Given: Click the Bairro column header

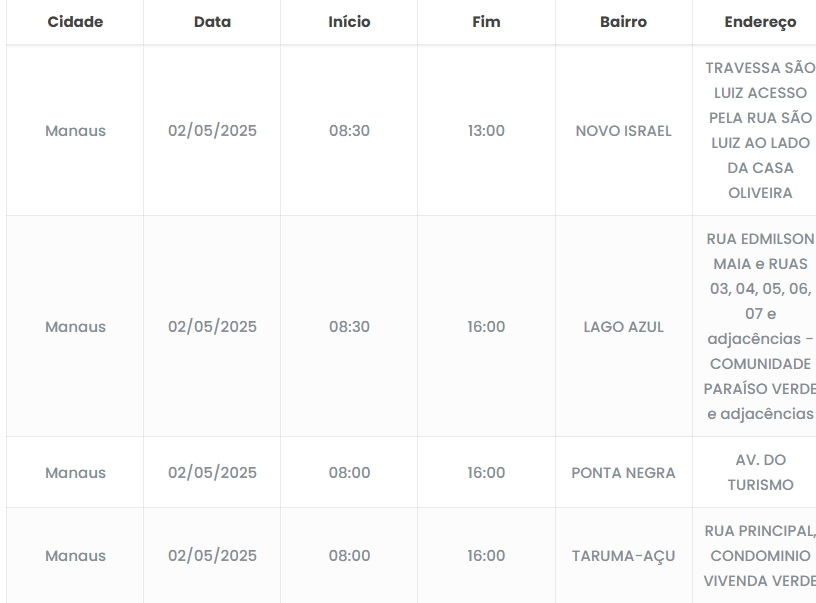Looking at the screenshot, I should coord(623,22).
